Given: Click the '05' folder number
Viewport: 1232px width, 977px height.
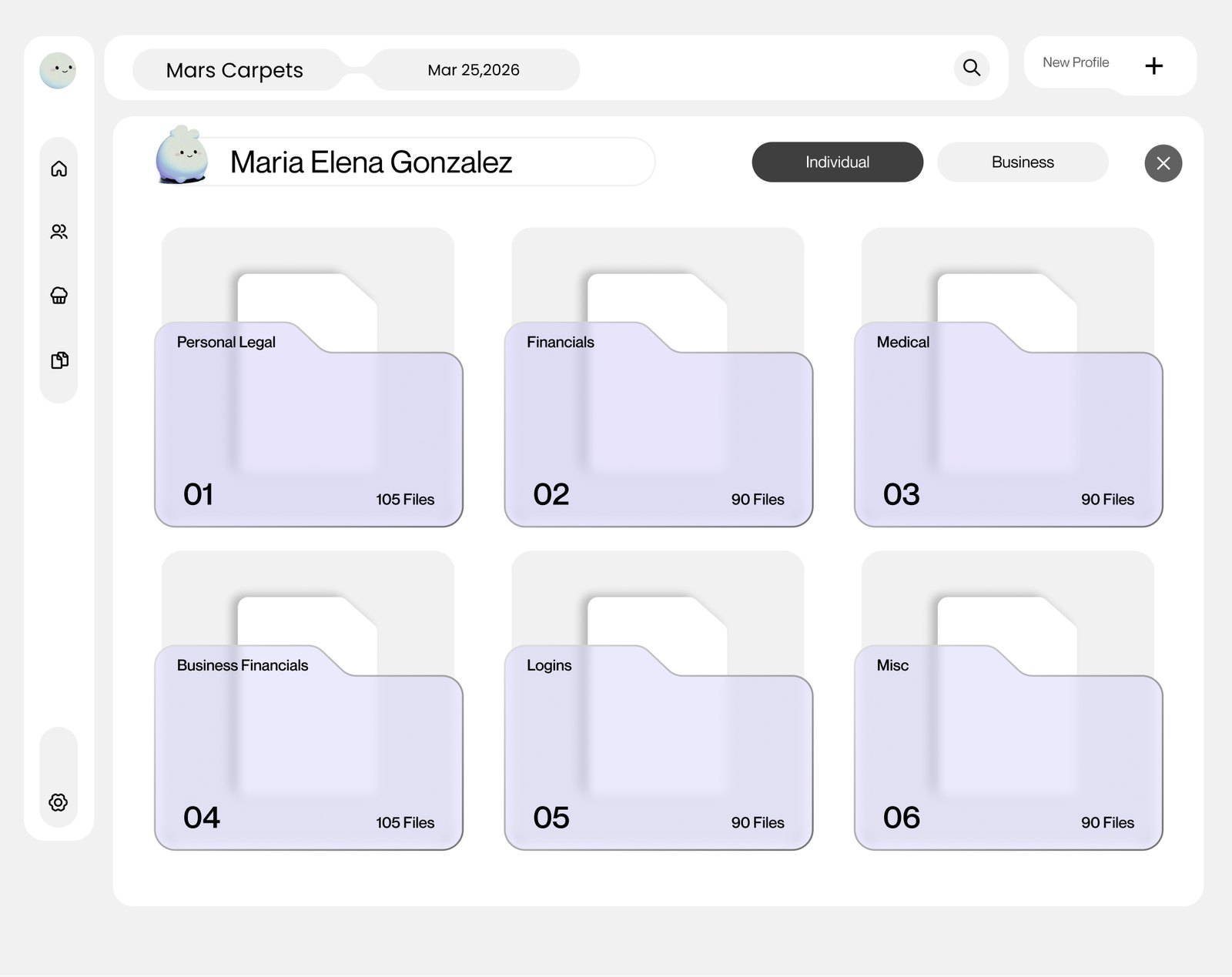Looking at the screenshot, I should [x=551, y=818].
